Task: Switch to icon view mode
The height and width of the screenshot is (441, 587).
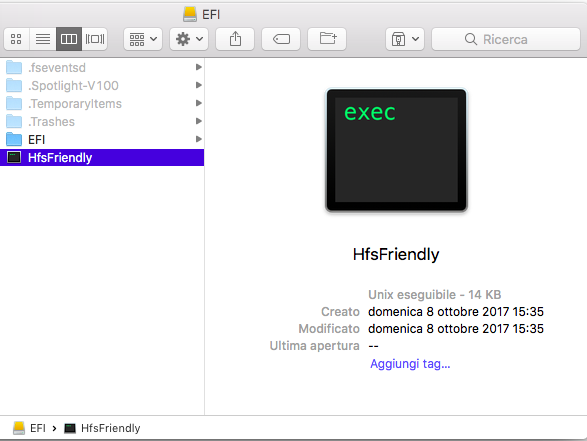Action: [16, 39]
